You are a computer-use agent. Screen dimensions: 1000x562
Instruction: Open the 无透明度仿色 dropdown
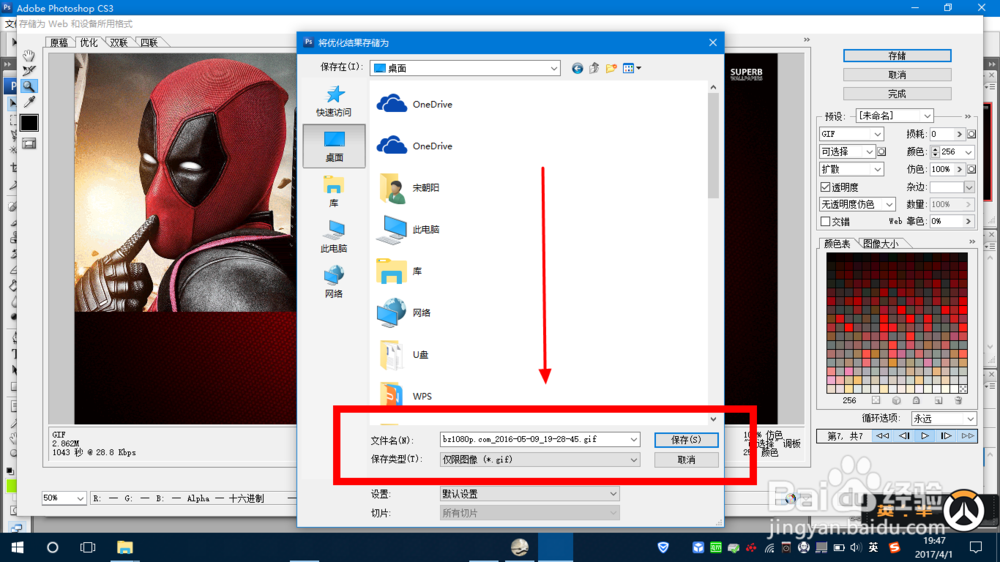(857, 204)
